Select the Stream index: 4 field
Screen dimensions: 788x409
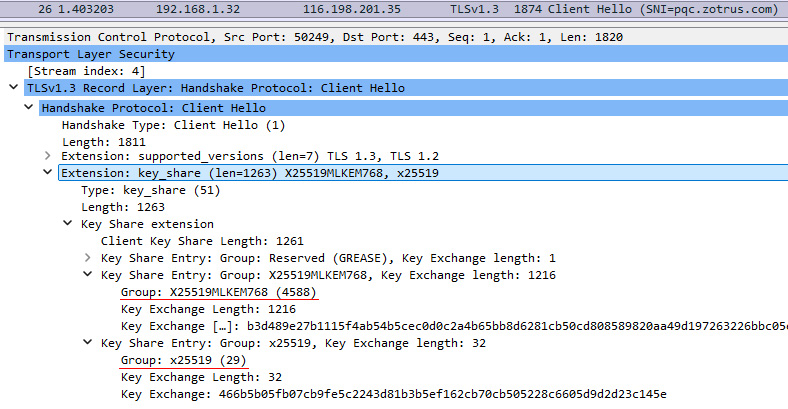pos(75,72)
